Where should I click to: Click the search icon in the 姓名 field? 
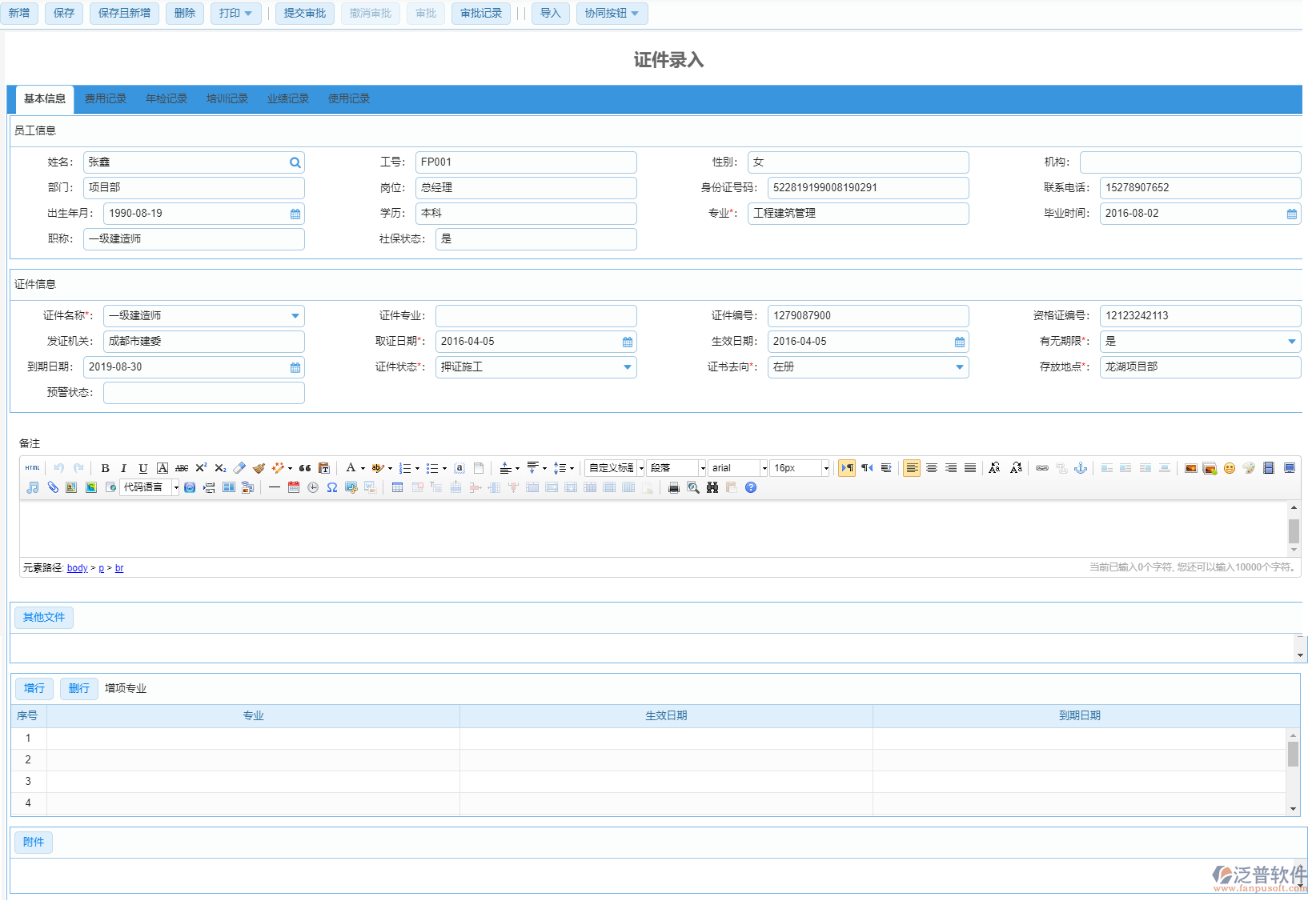tap(295, 162)
